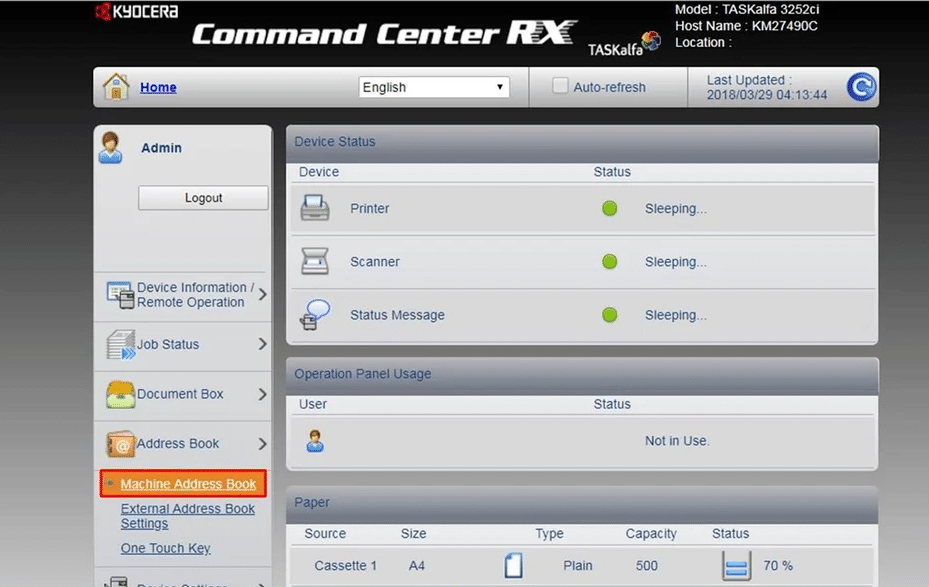The image size is (929, 587).
Task: Click the Host Name KM27490C text
Action: click(747, 26)
